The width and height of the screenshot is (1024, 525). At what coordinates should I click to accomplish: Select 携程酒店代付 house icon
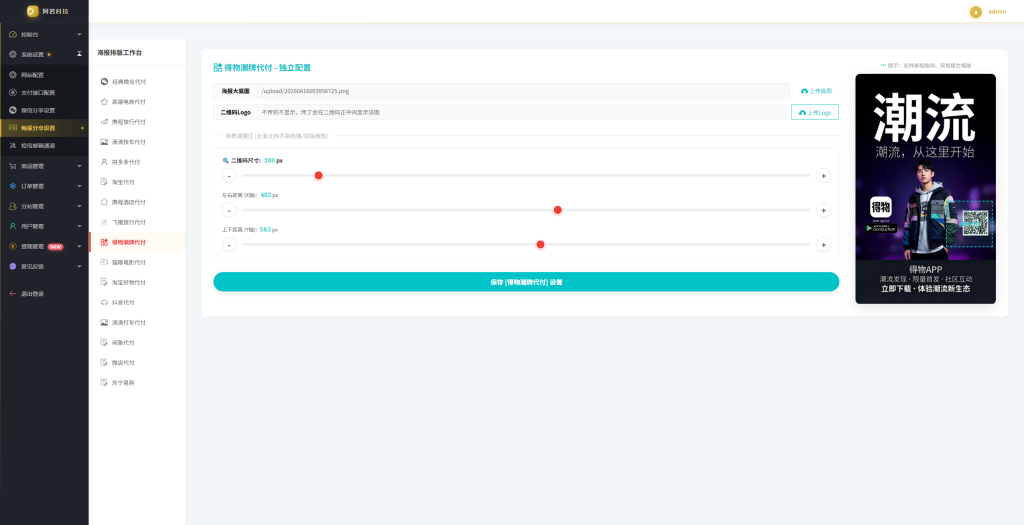coord(104,202)
